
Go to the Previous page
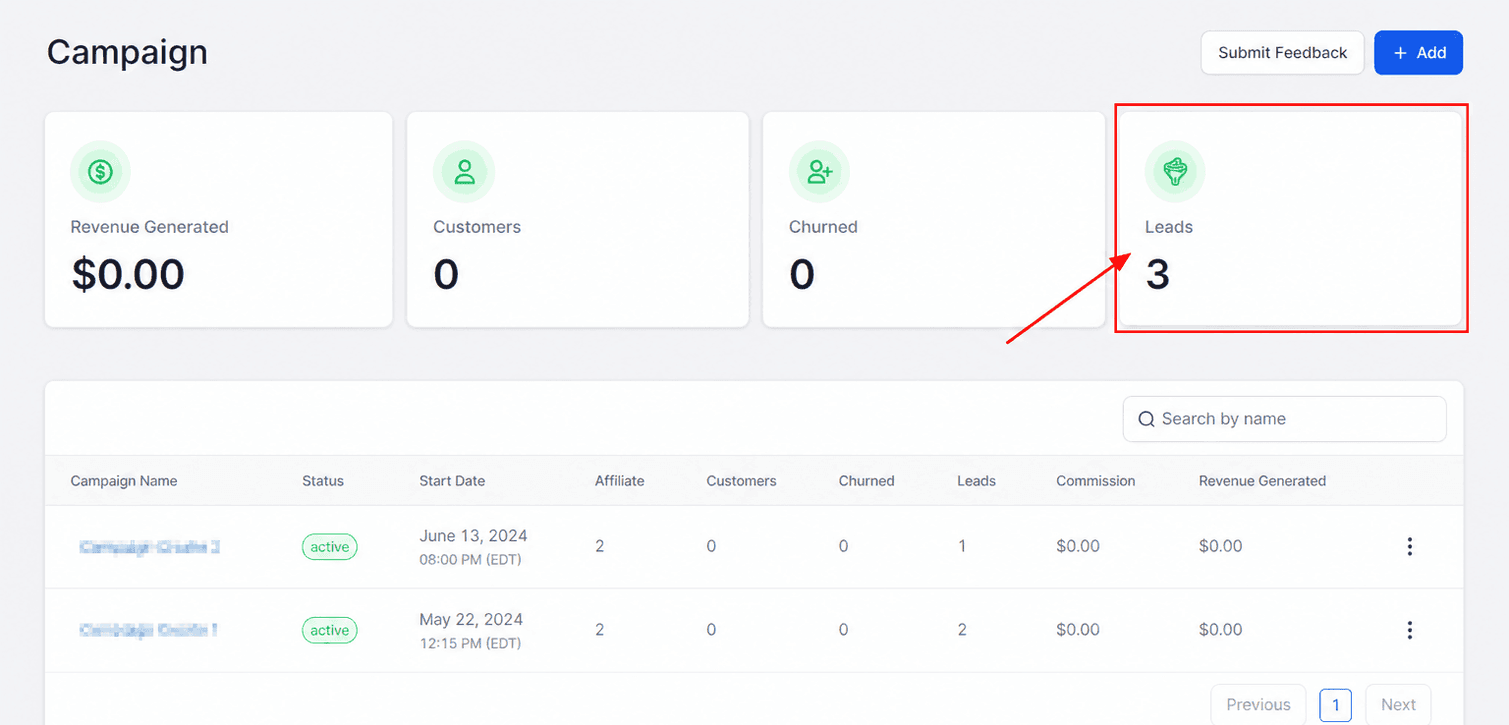tap(1258, 705)
